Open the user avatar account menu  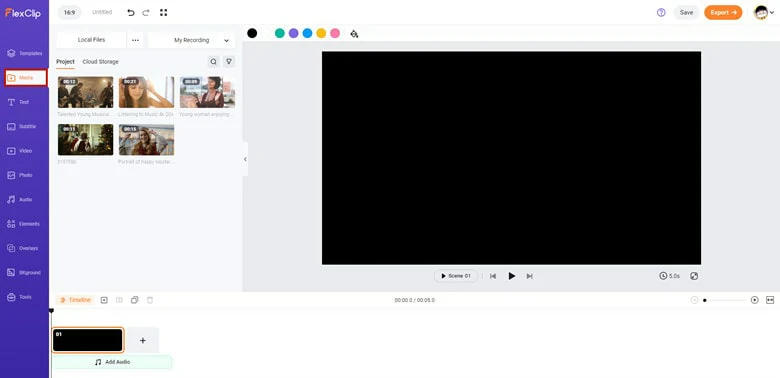[764, 12]
